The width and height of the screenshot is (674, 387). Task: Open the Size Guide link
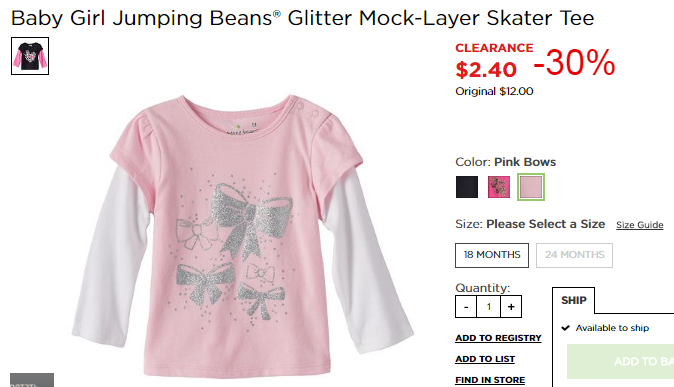point(640,225)
